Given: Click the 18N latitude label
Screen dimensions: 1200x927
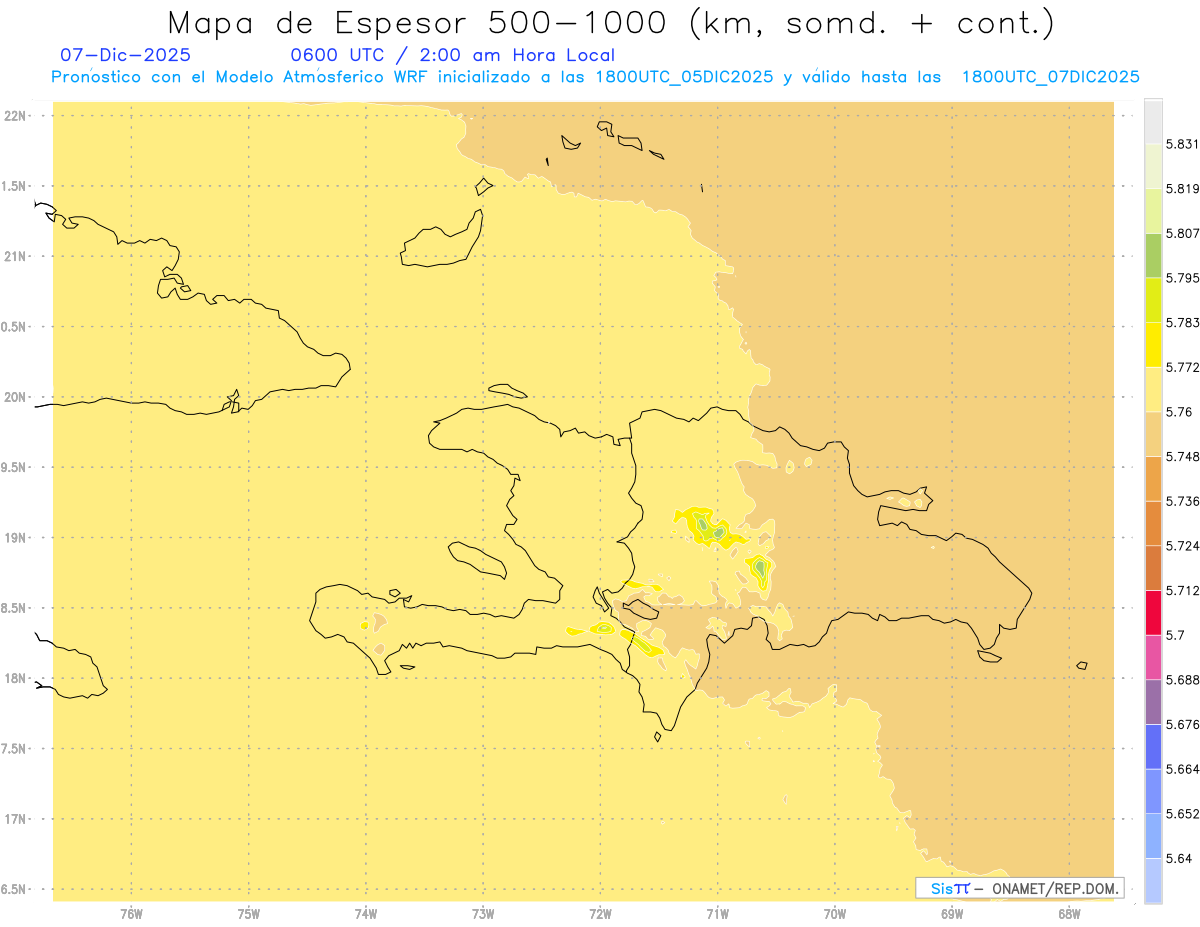Looking at the screenshot, I should [15, 679].
